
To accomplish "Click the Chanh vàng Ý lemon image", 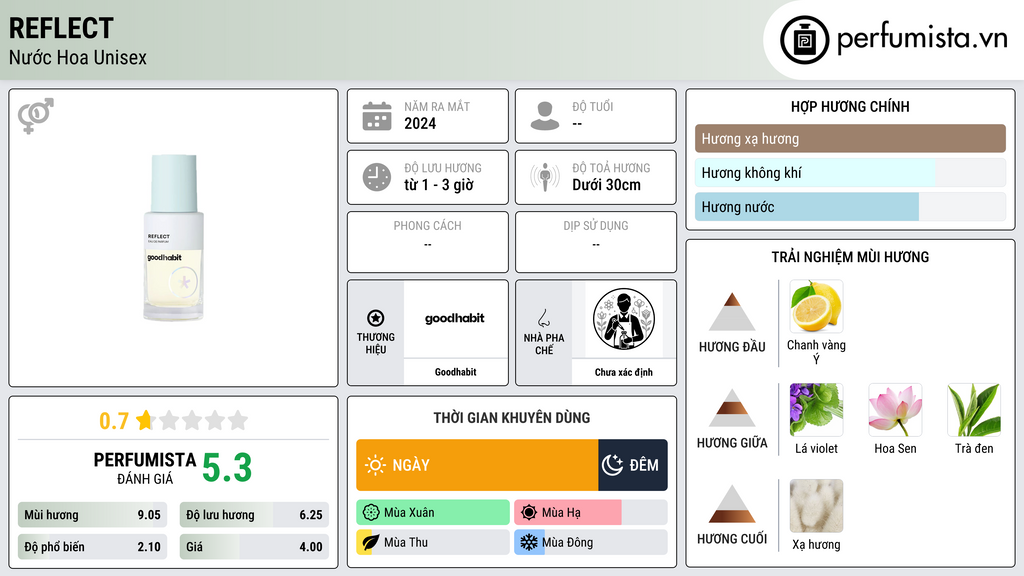I will click(x=816, y=306).
